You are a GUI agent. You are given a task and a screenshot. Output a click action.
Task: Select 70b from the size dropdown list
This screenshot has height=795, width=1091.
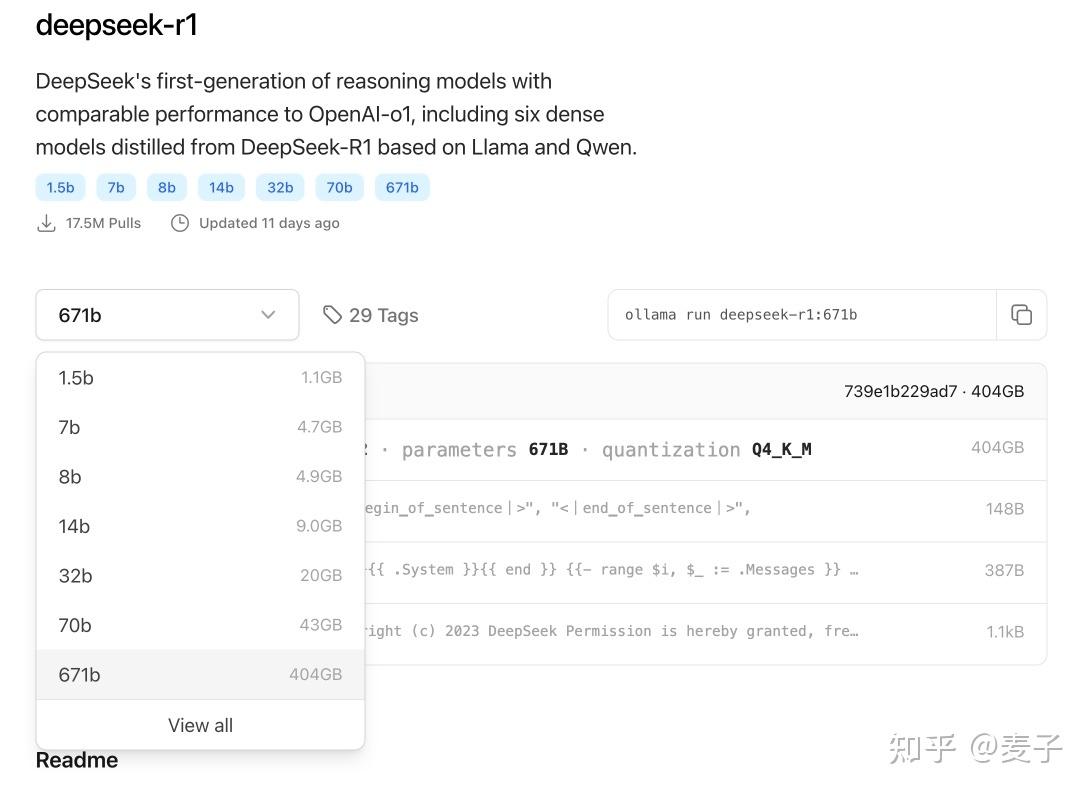click(74, 624)
